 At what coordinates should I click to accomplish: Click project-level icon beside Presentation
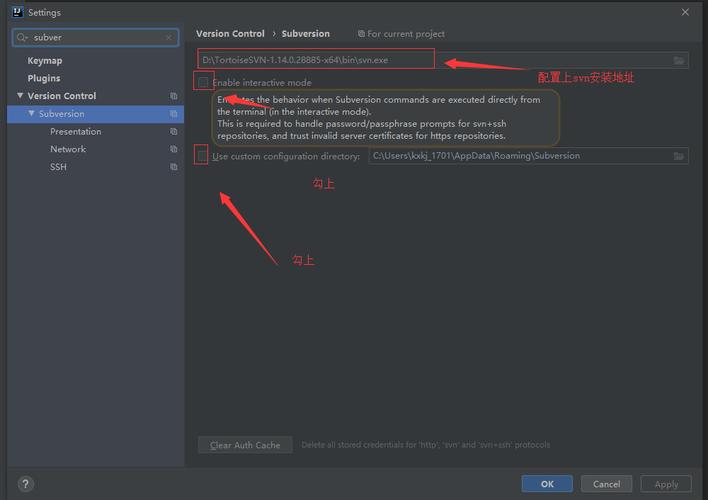click(173, 132)
